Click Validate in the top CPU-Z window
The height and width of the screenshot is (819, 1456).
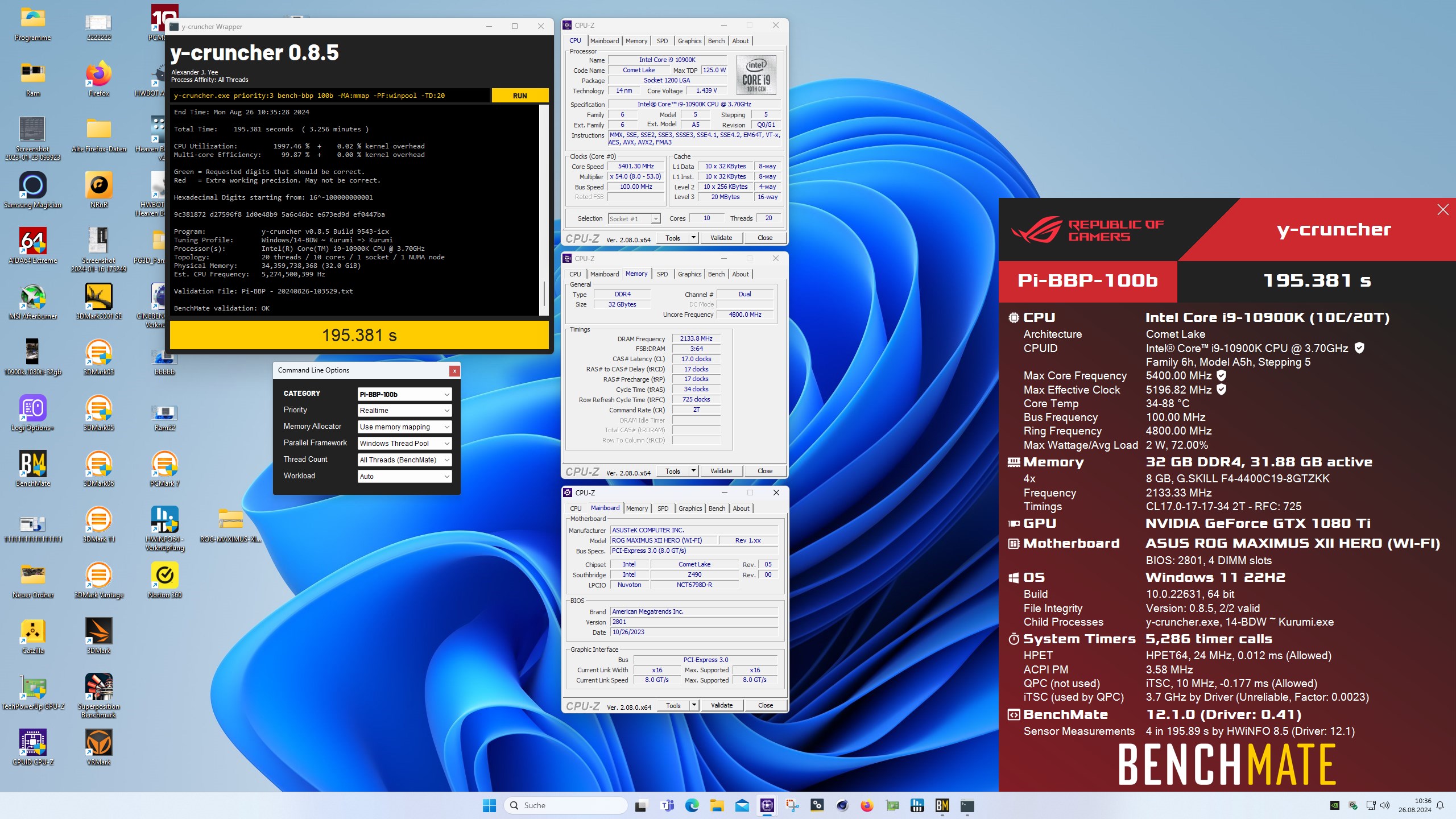tap(721, 238)
